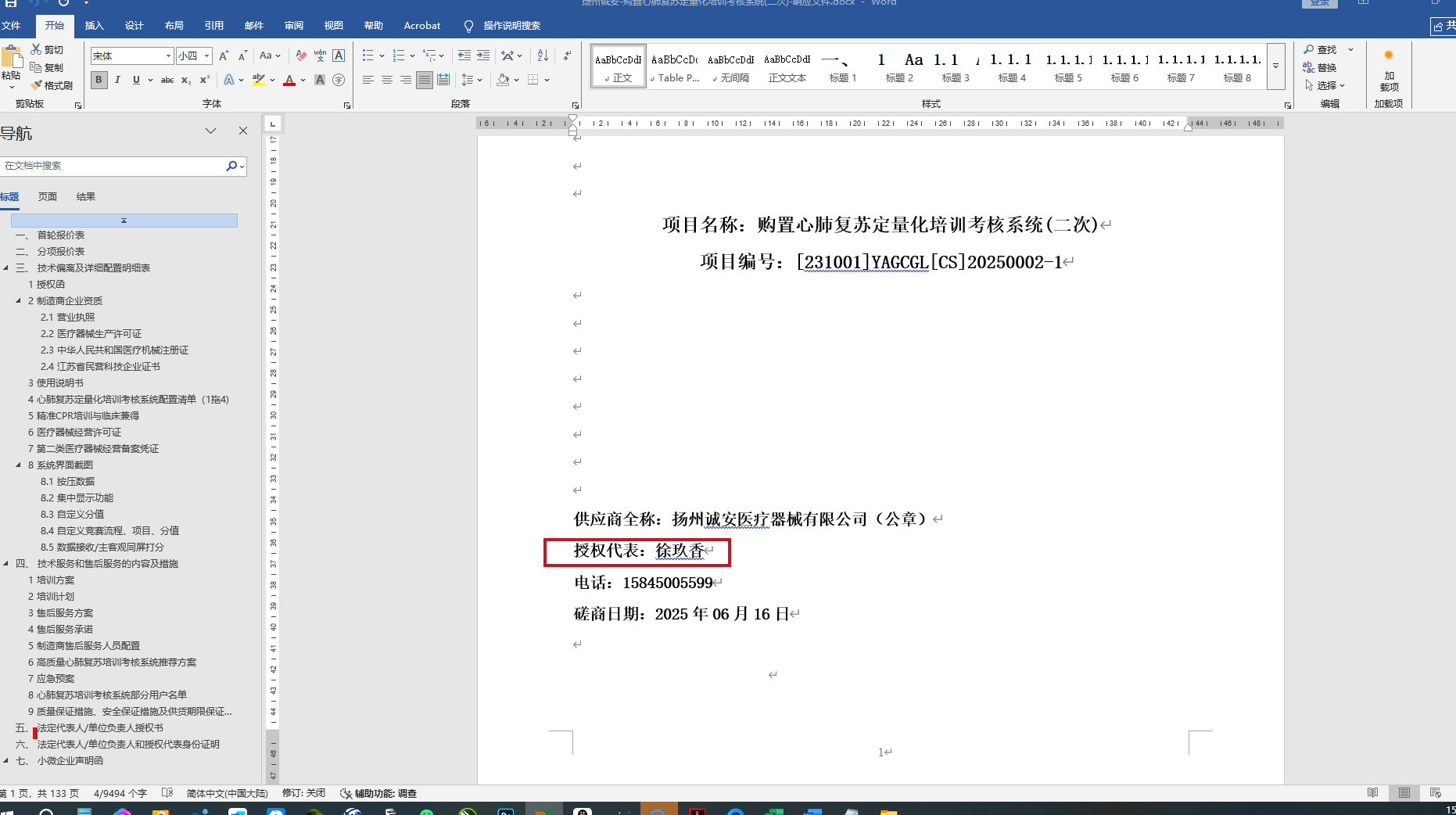Collapse '2 制造商企业资质' in navigation tree
The image size is (1456, 815).
coord(18,300)
